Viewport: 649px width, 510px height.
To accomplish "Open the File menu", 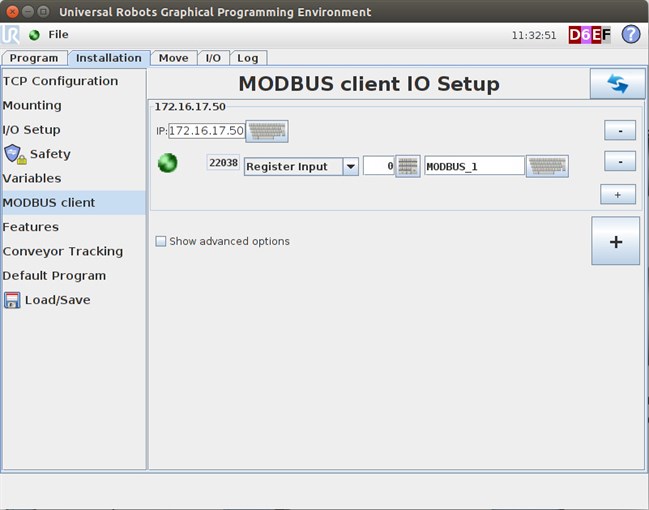I will (58, 35).
